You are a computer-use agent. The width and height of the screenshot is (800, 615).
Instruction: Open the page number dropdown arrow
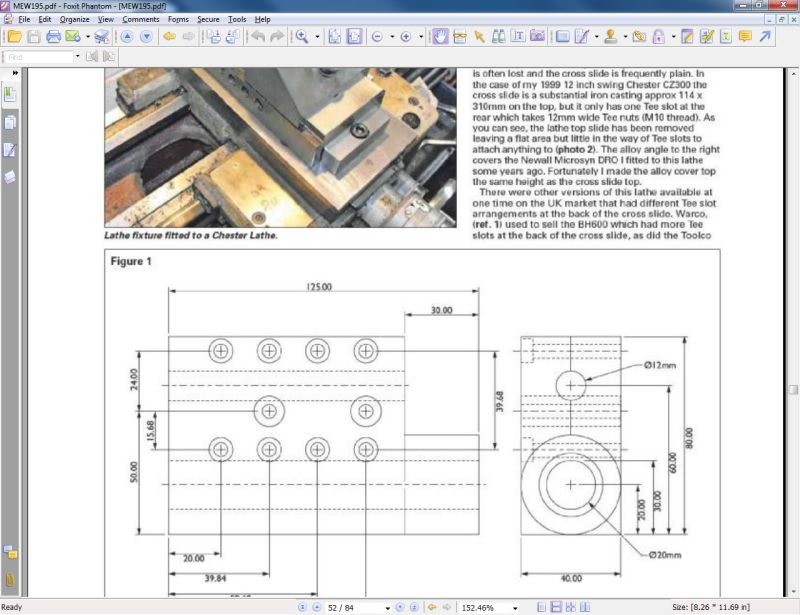388,608
